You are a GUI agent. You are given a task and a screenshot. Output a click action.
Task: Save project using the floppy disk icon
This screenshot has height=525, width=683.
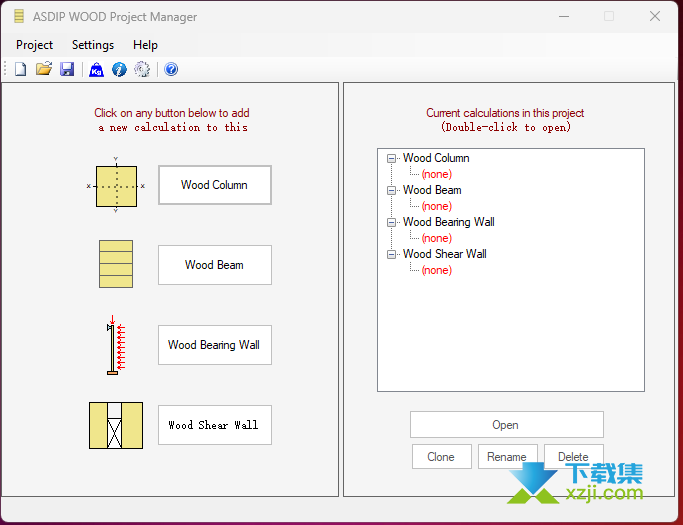(67, 69)
